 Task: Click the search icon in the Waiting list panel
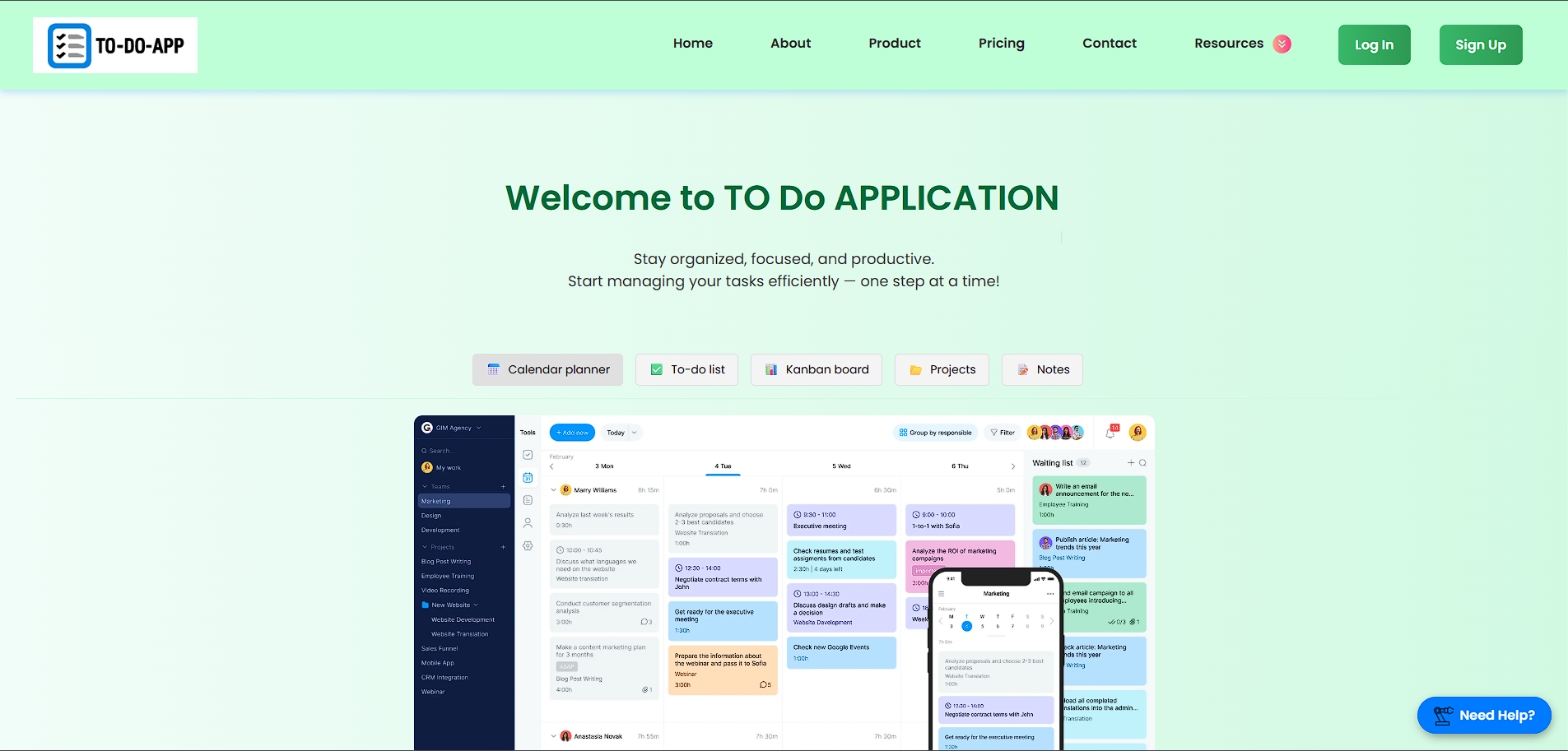click(1142, 463)
